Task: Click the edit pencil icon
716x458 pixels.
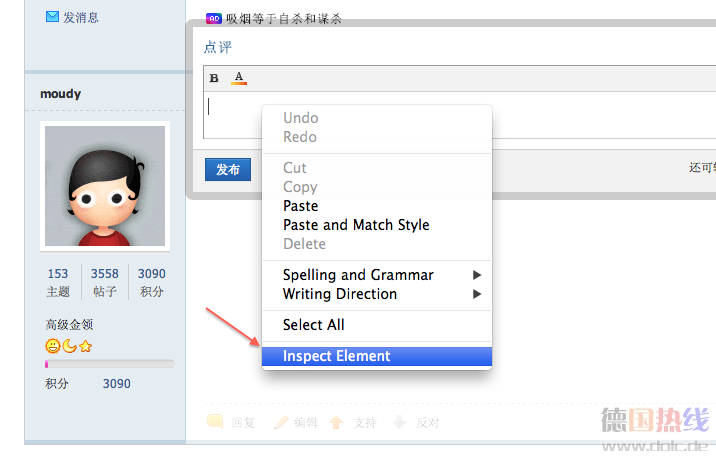Action: pos(281,422)
